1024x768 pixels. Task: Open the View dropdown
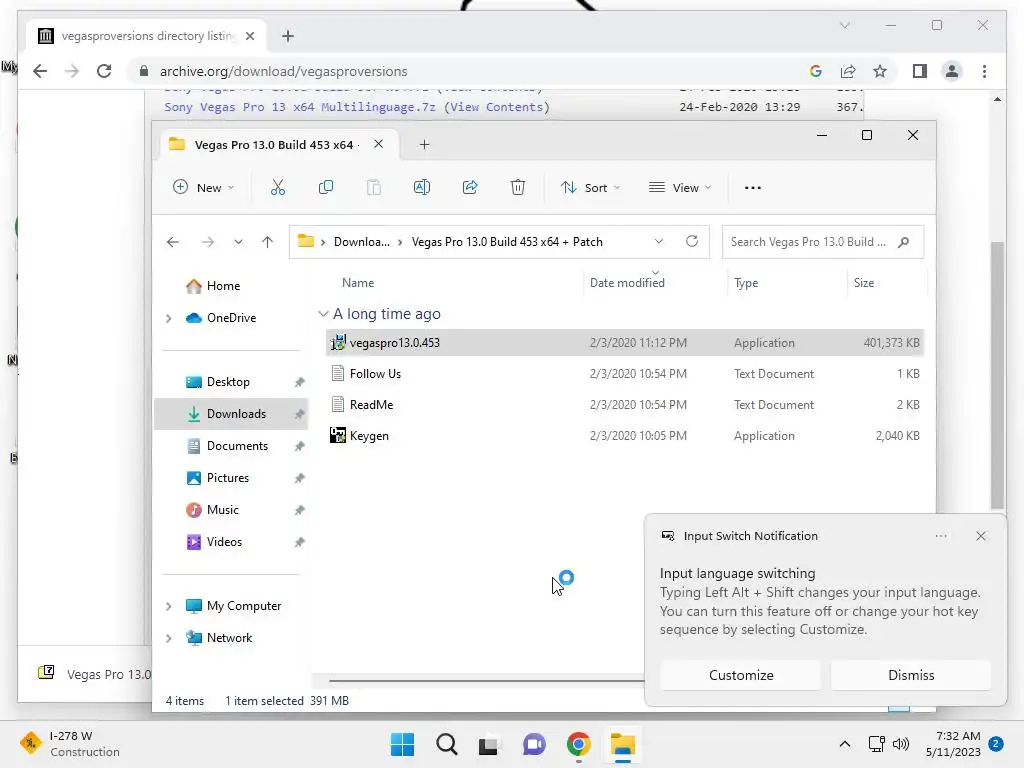point(679,187)
